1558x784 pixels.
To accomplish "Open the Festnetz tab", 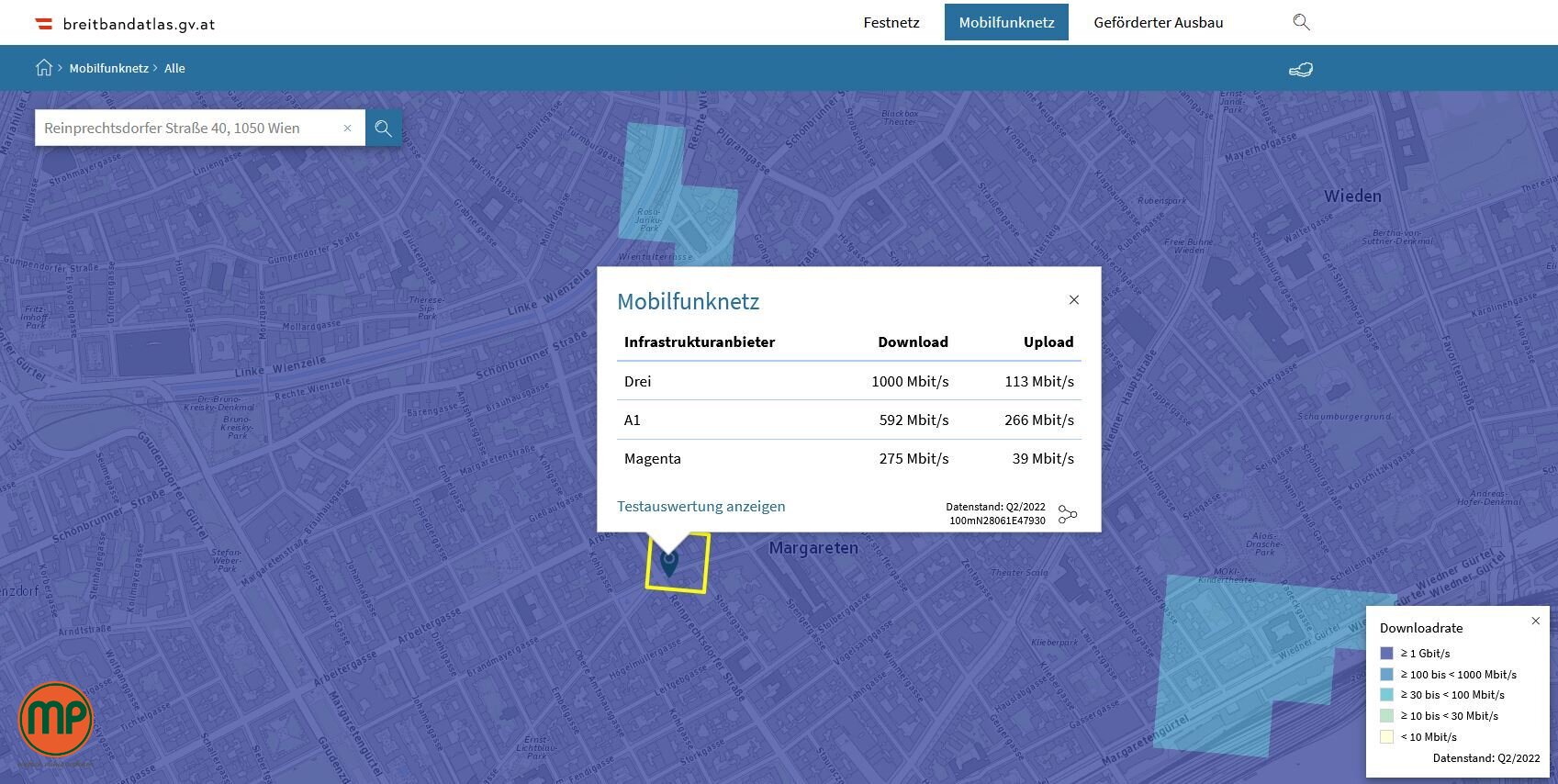I will (x=891, y=23).
